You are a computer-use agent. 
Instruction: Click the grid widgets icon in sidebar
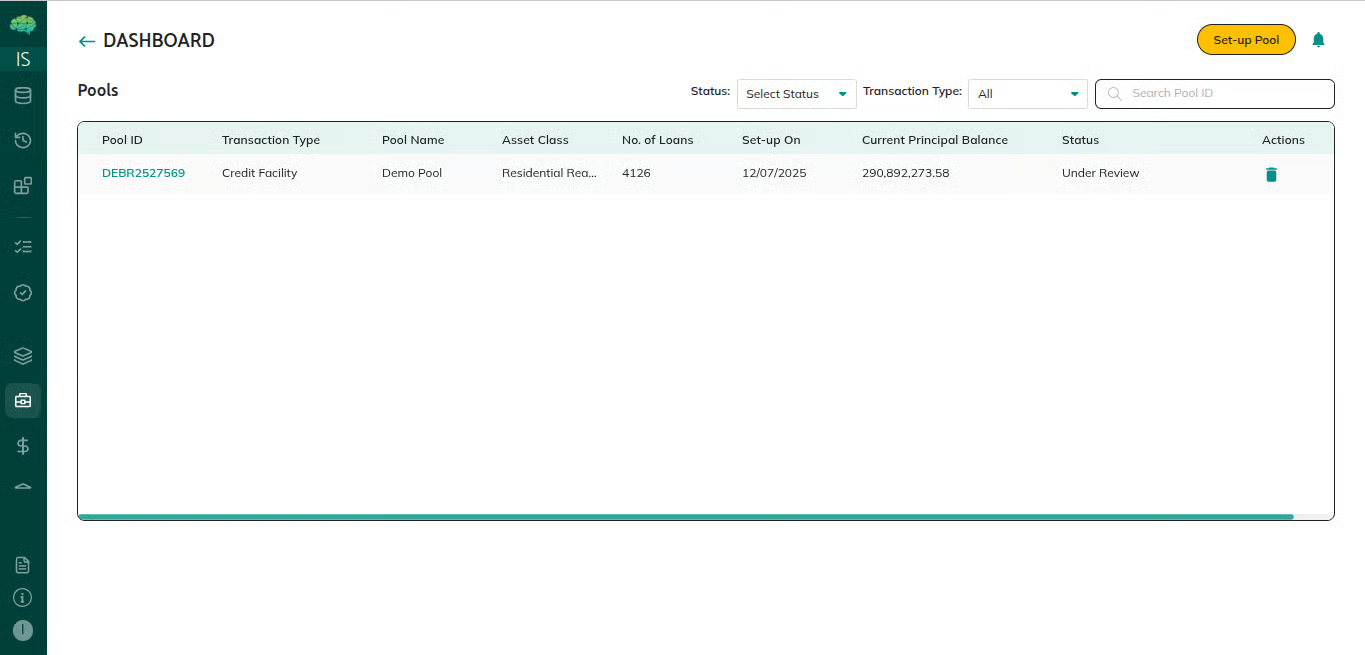click(x=22, y=186)
